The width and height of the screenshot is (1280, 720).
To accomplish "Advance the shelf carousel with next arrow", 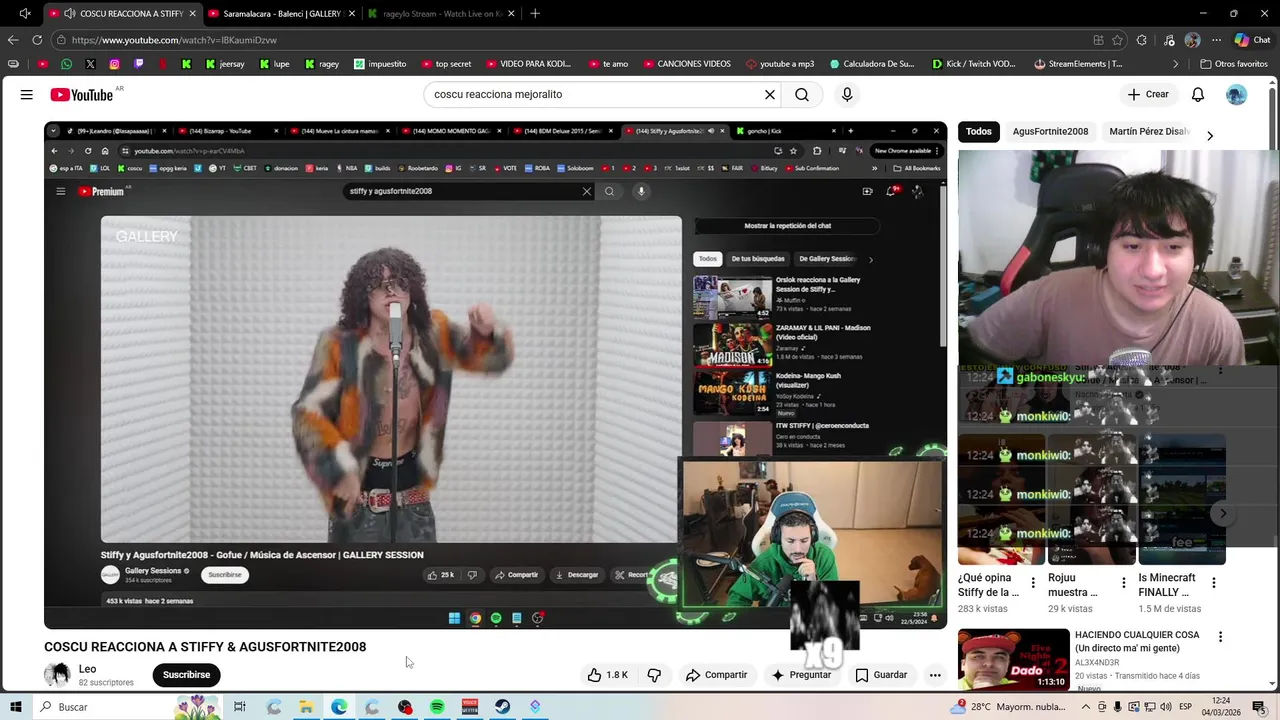I will (1222, 513).
